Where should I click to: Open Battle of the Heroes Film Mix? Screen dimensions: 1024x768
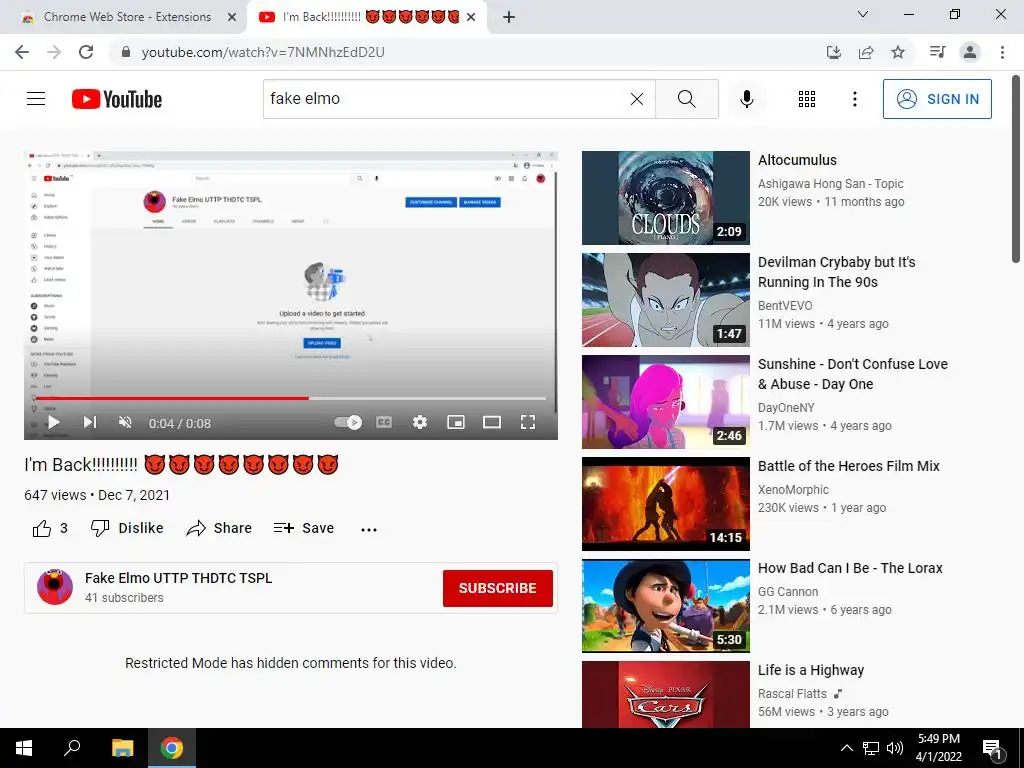click(x=848, y=466)
